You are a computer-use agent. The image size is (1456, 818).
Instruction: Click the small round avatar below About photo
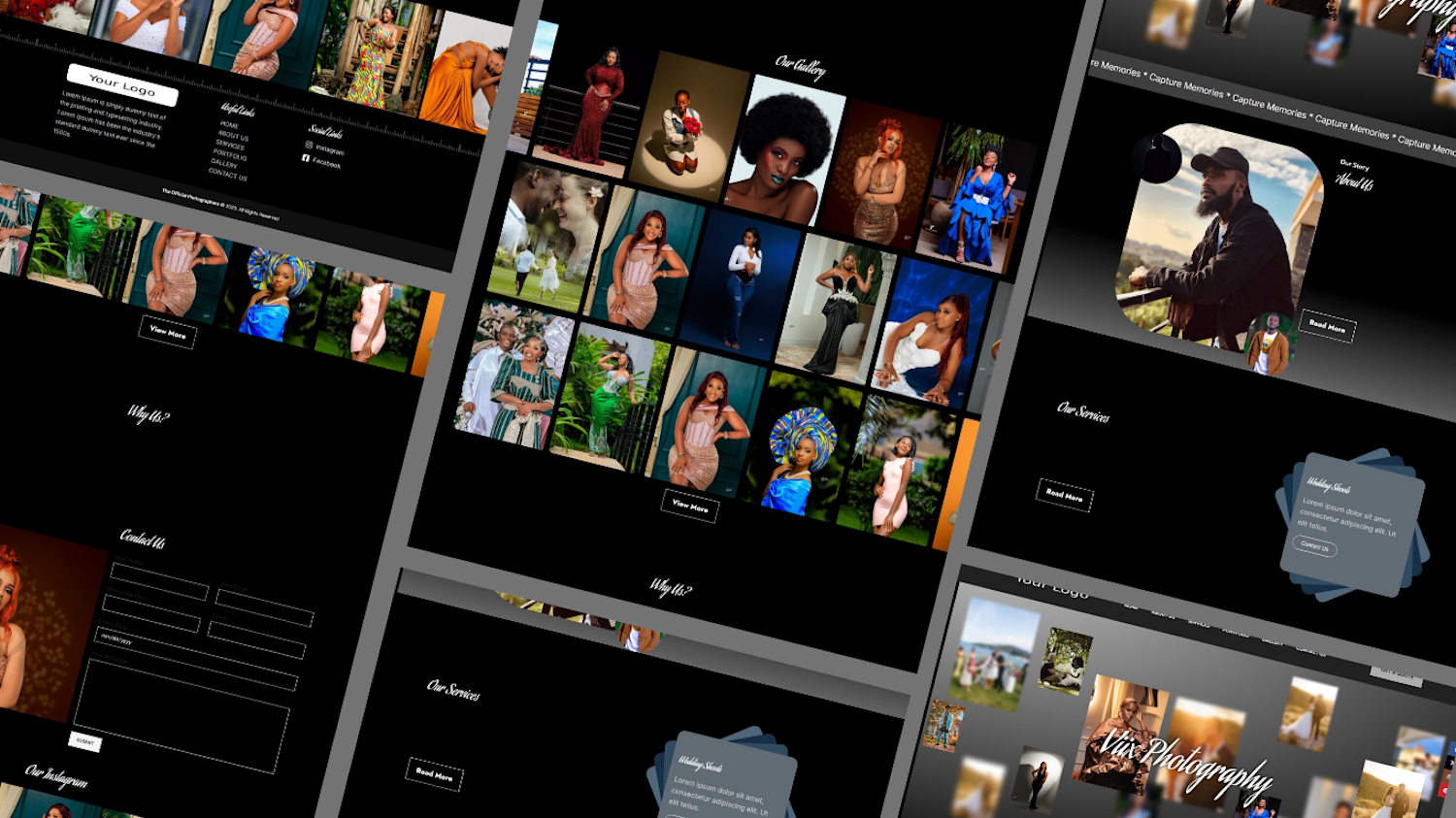point(1271,343)
